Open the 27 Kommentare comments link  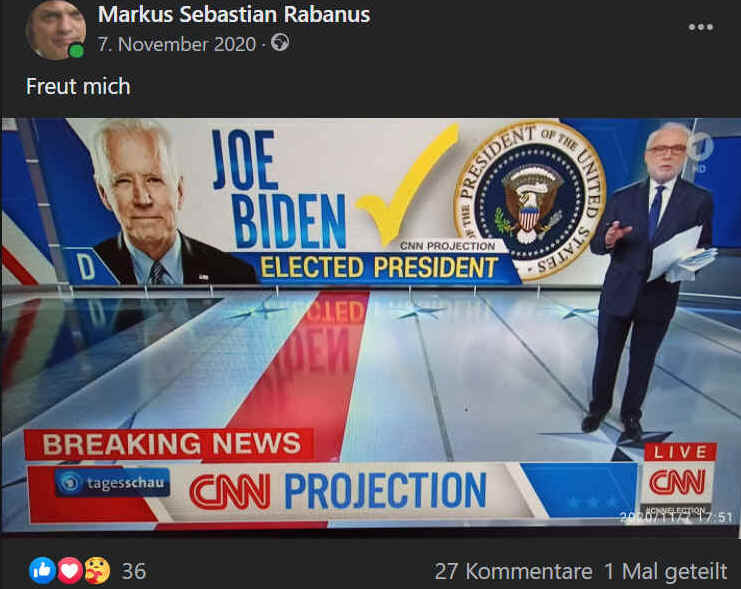(513, 572)
